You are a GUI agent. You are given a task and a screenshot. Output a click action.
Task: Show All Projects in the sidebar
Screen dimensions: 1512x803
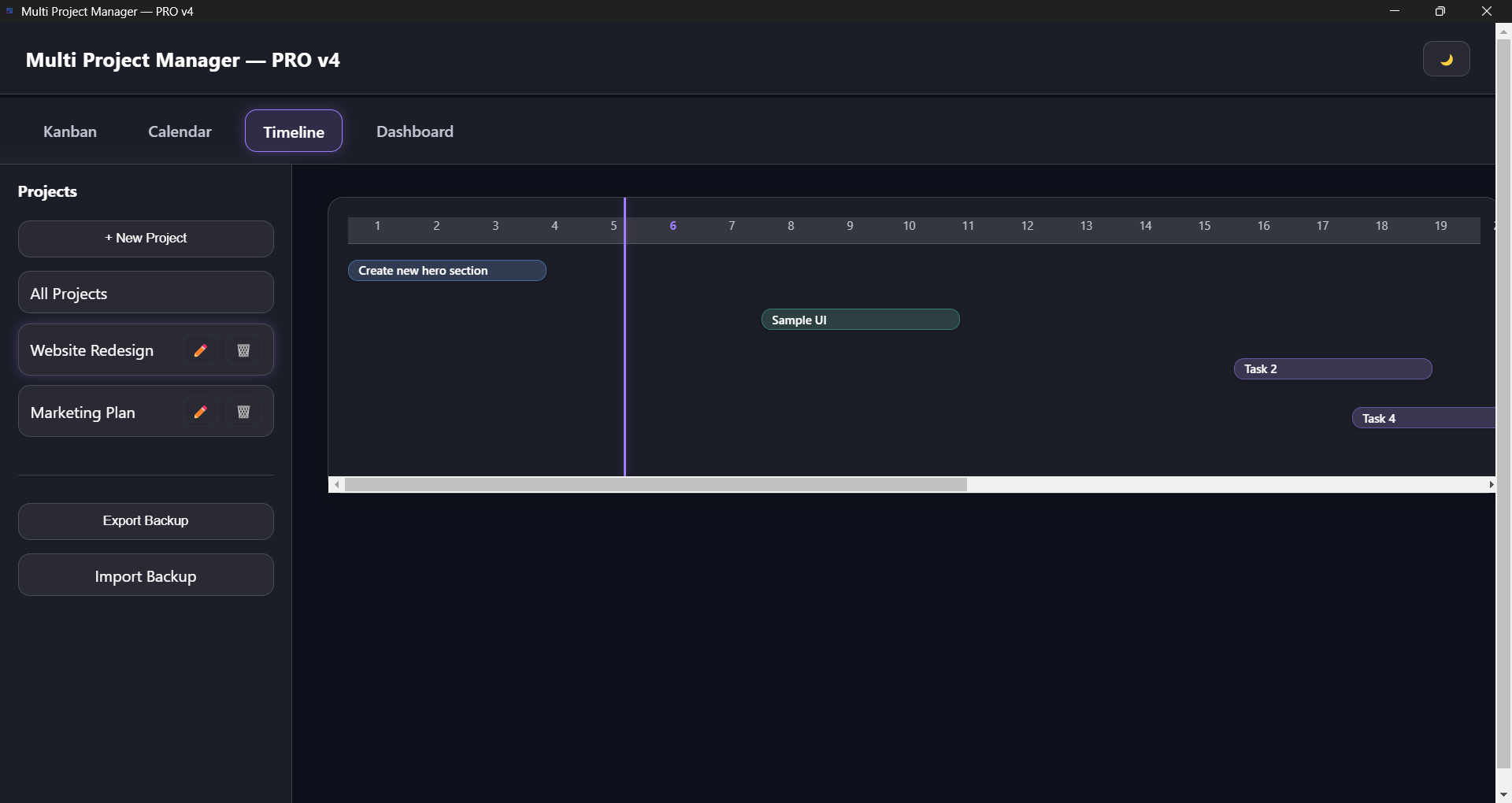[146, 293]
